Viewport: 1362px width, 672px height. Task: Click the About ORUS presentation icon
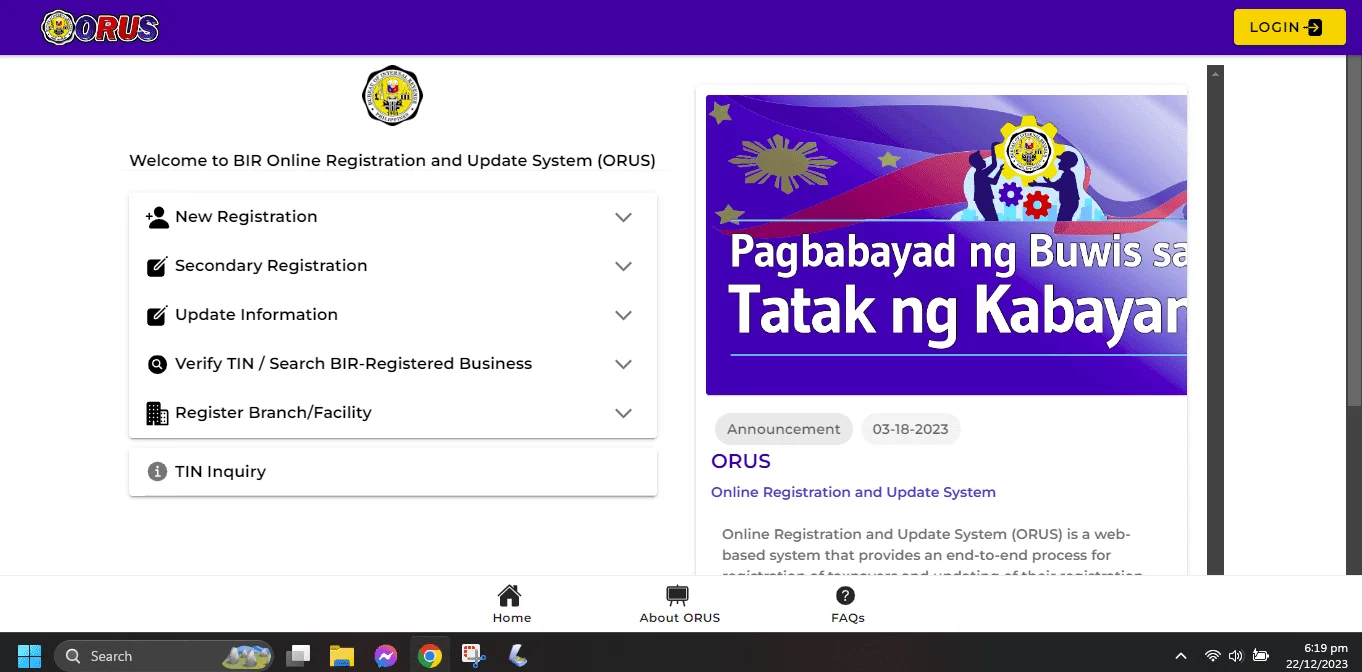coord(678,596)
